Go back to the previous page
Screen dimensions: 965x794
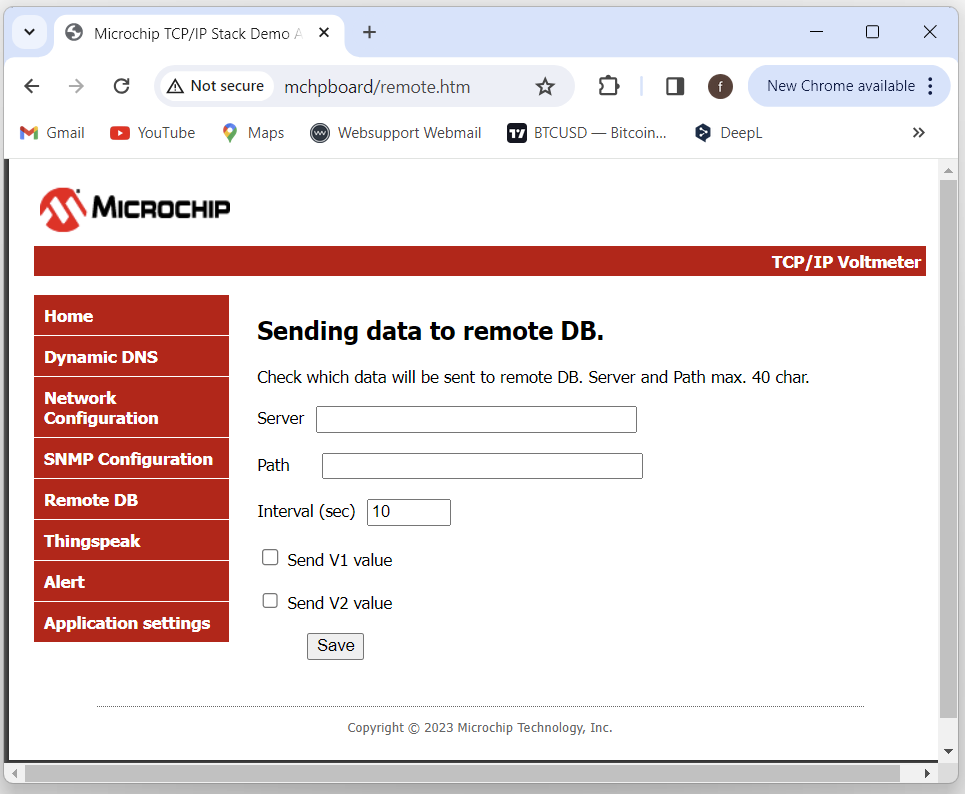(x=31, y=86)
